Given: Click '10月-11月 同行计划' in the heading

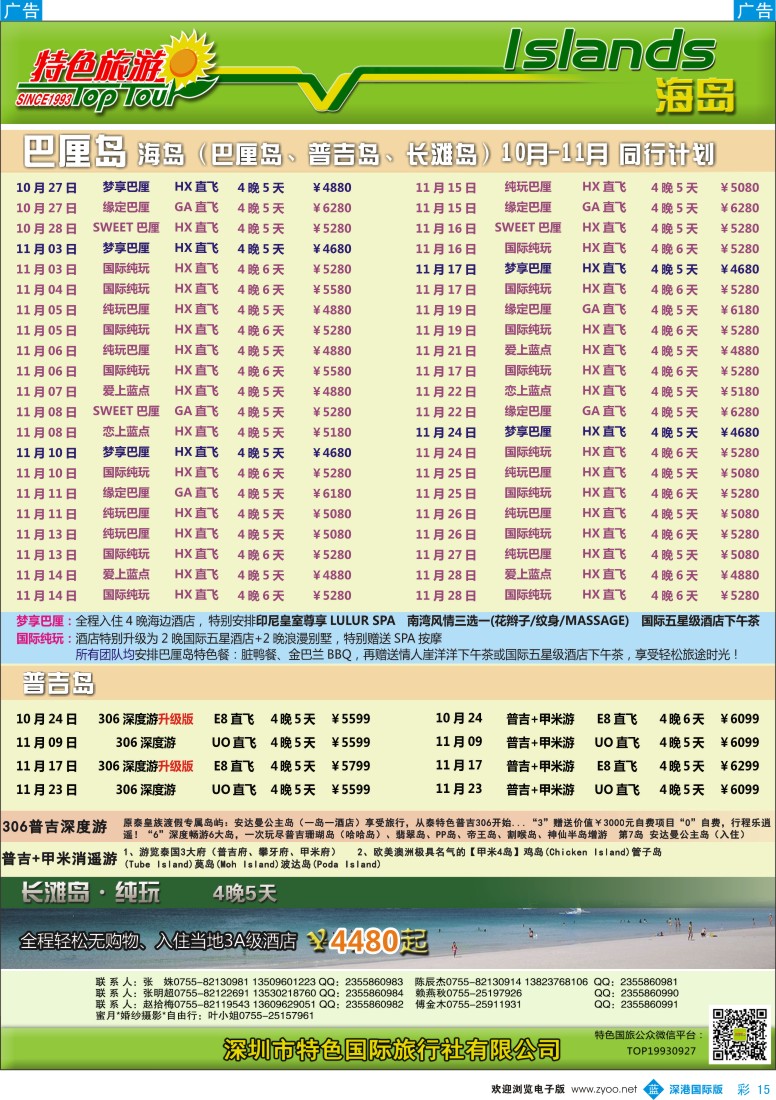Looking at the screenshot, I should [607, 154].
